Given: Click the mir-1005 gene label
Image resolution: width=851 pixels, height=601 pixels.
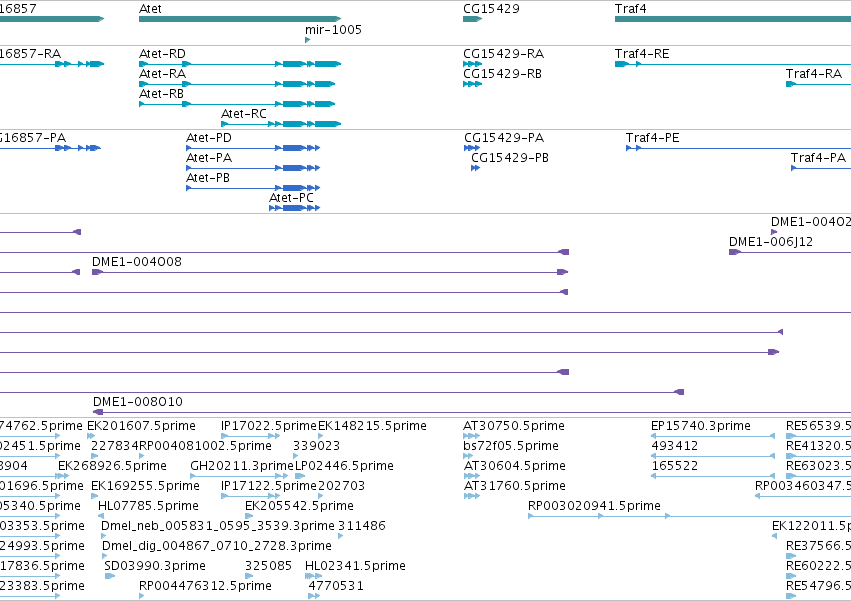Looking at the screenshot, I should [333, 29].
